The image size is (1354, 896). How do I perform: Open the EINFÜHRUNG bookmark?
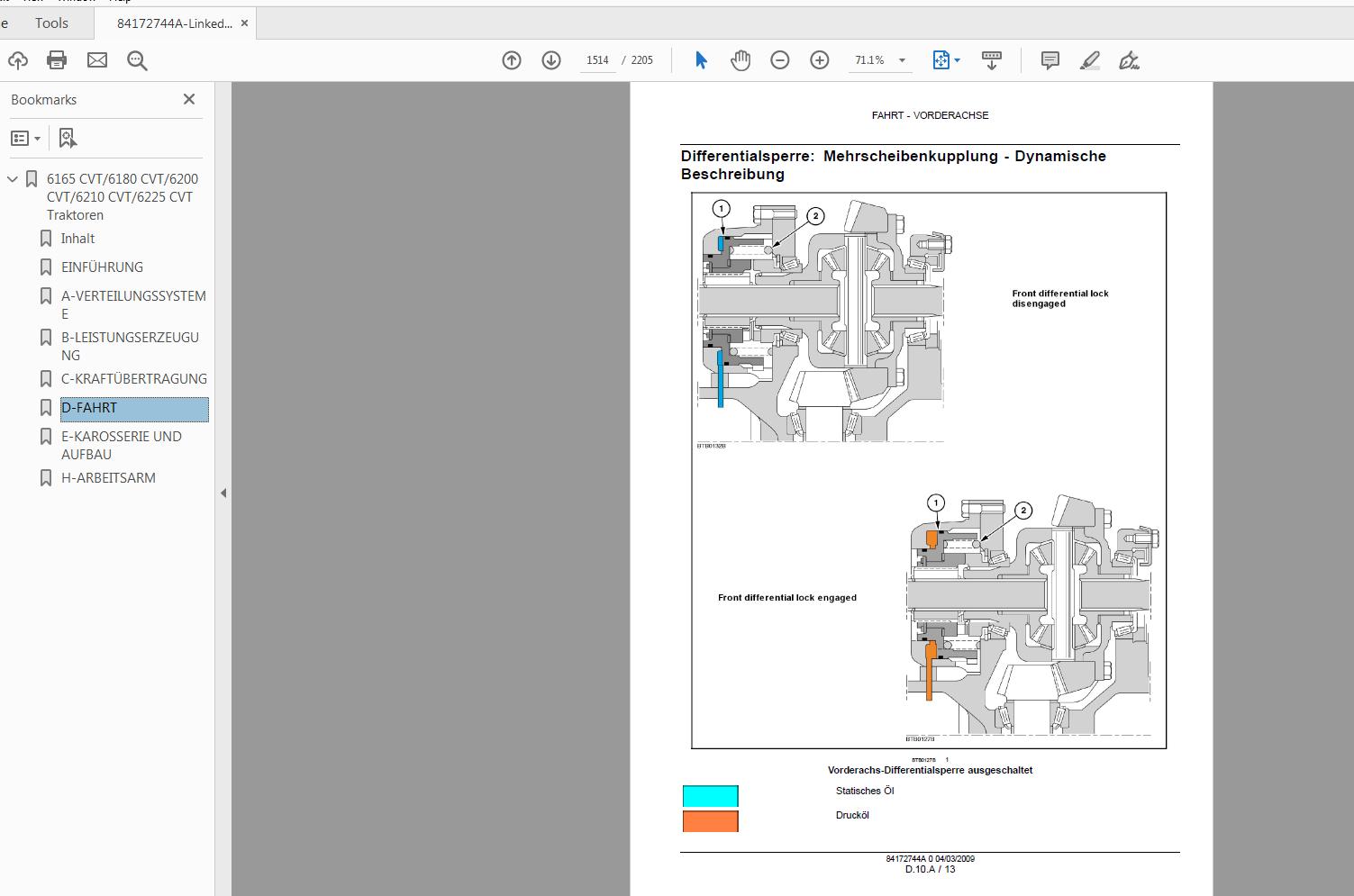tap(102, 267)
